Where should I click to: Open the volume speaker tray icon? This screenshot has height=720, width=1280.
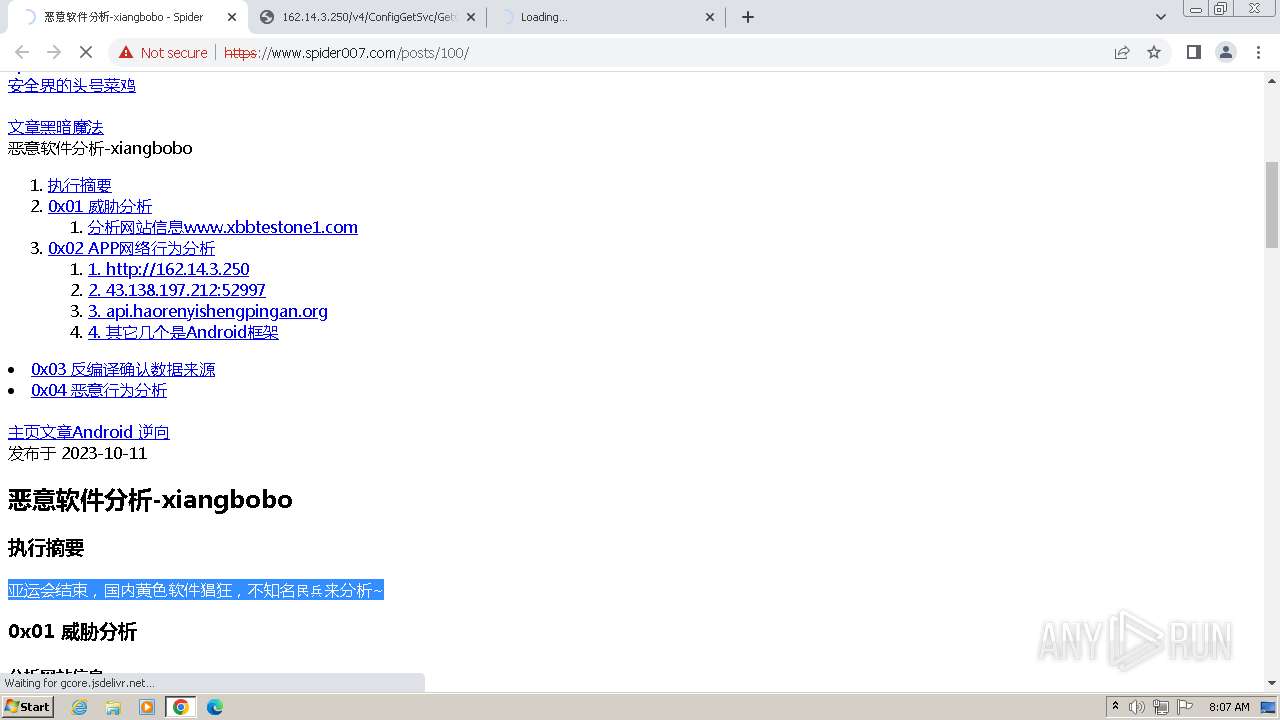1137,707
